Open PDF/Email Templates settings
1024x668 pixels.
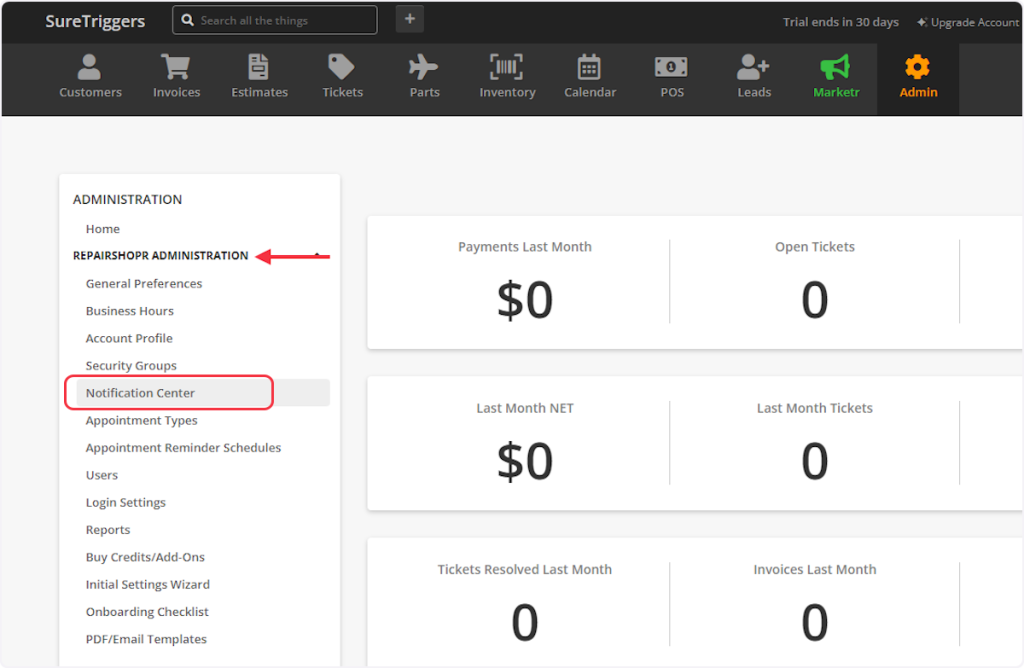point(146,639)
